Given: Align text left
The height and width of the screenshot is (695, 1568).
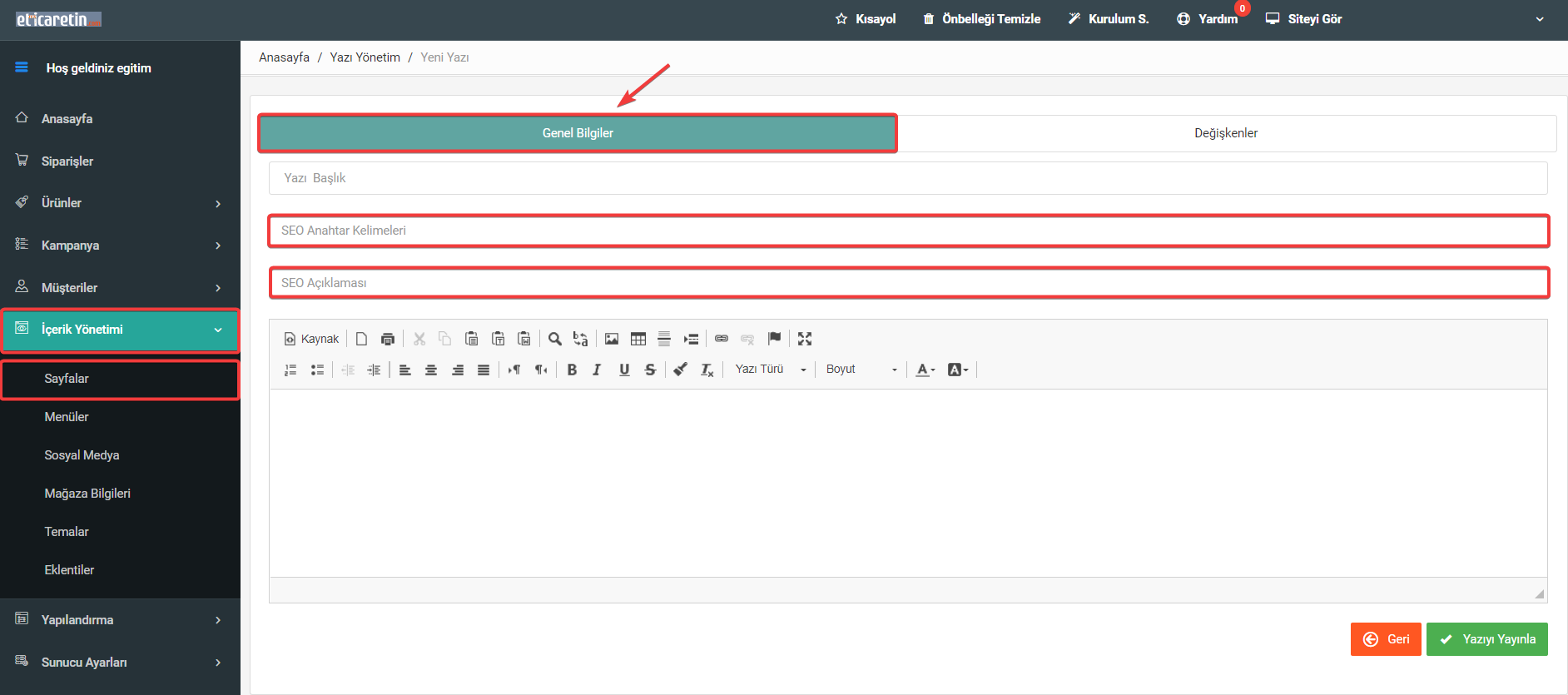Looking at the screenshot, I should pos(405,370).
